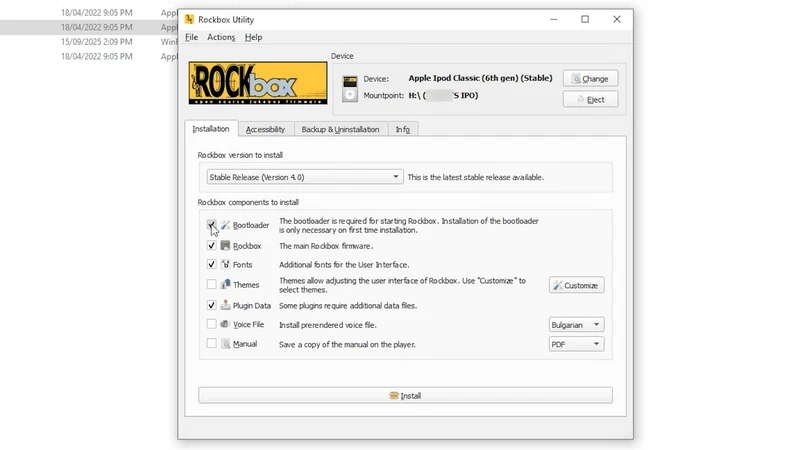Toggle the Bootloader checkbox
800x450 pixels.
pos(211,225)
